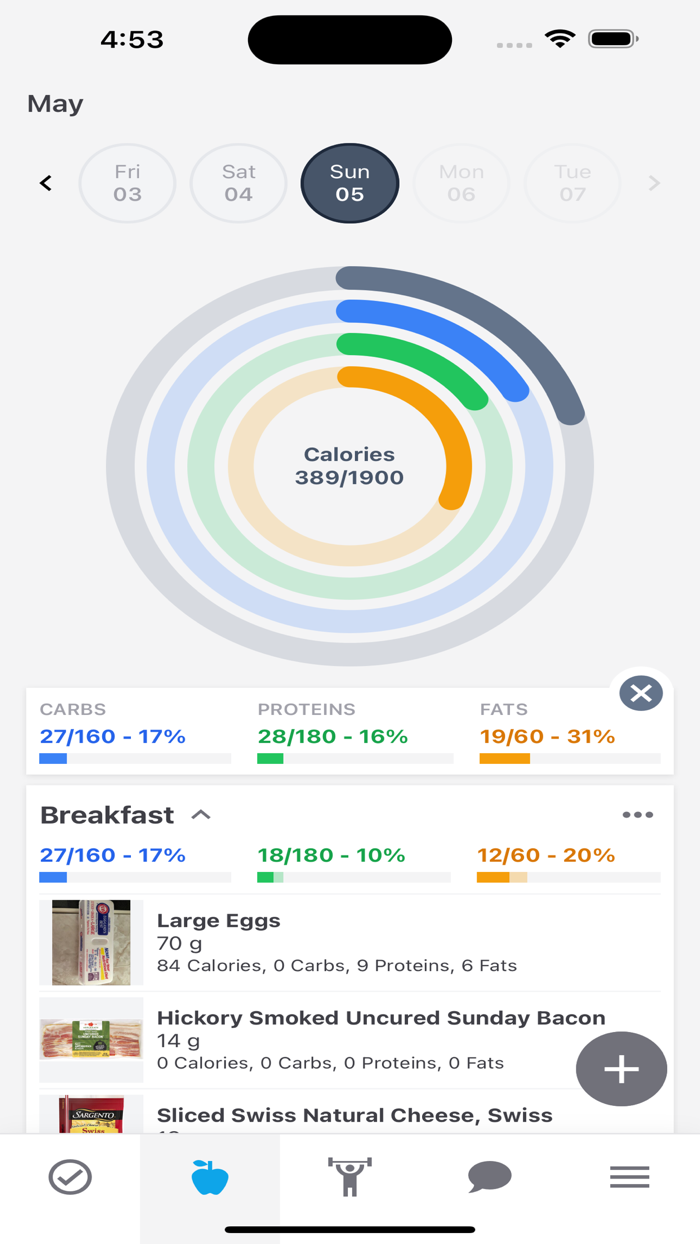Collapse the Breakfast section chevron
Screen dimensions: 700x1244
201,815
